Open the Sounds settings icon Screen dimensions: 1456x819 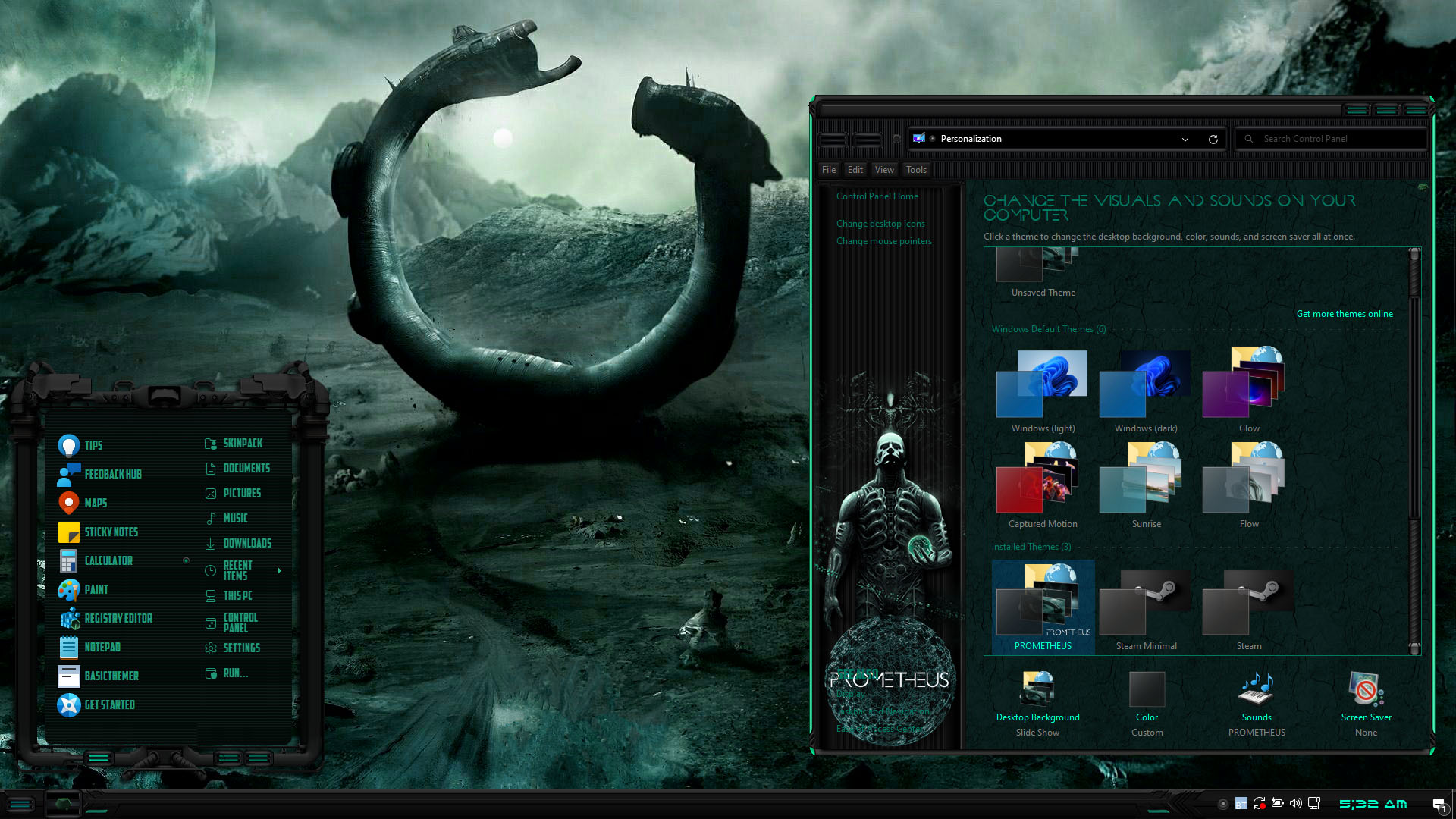[x=1256, y=690]
